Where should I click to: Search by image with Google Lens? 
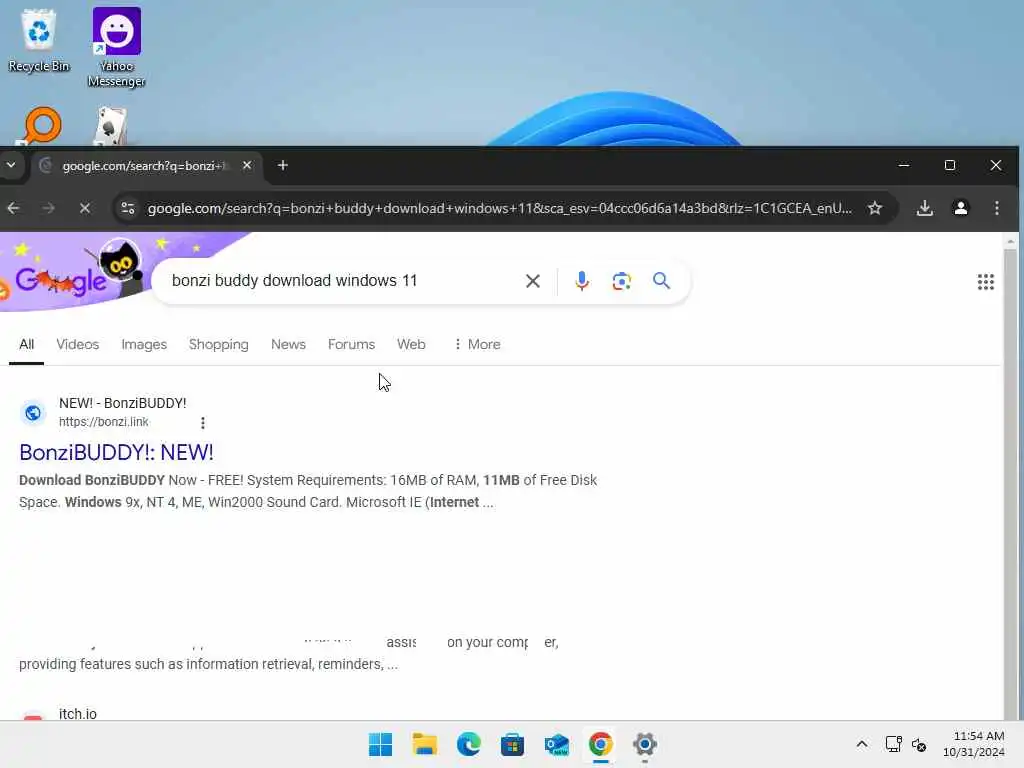(x=622, y=281)
